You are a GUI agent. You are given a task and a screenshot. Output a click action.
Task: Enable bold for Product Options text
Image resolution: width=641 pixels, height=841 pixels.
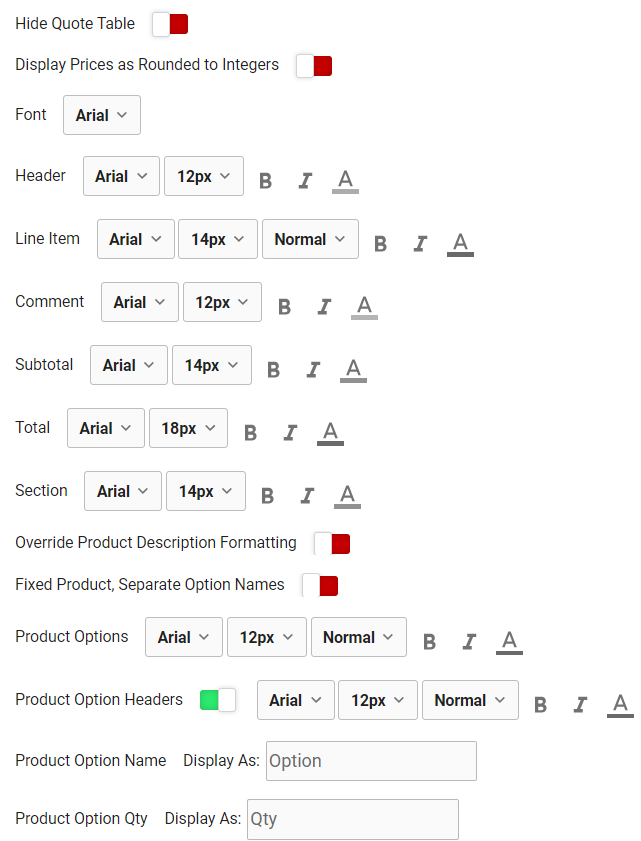tap(429, 641)
